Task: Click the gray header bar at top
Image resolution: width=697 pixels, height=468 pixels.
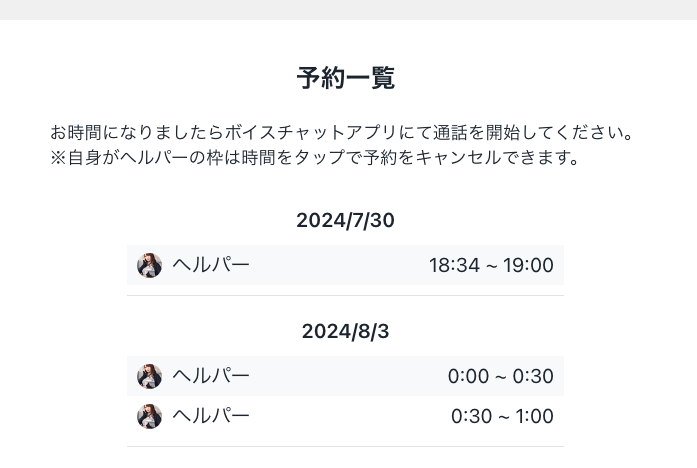Action: pyautogui.click(x=348, y=10)
